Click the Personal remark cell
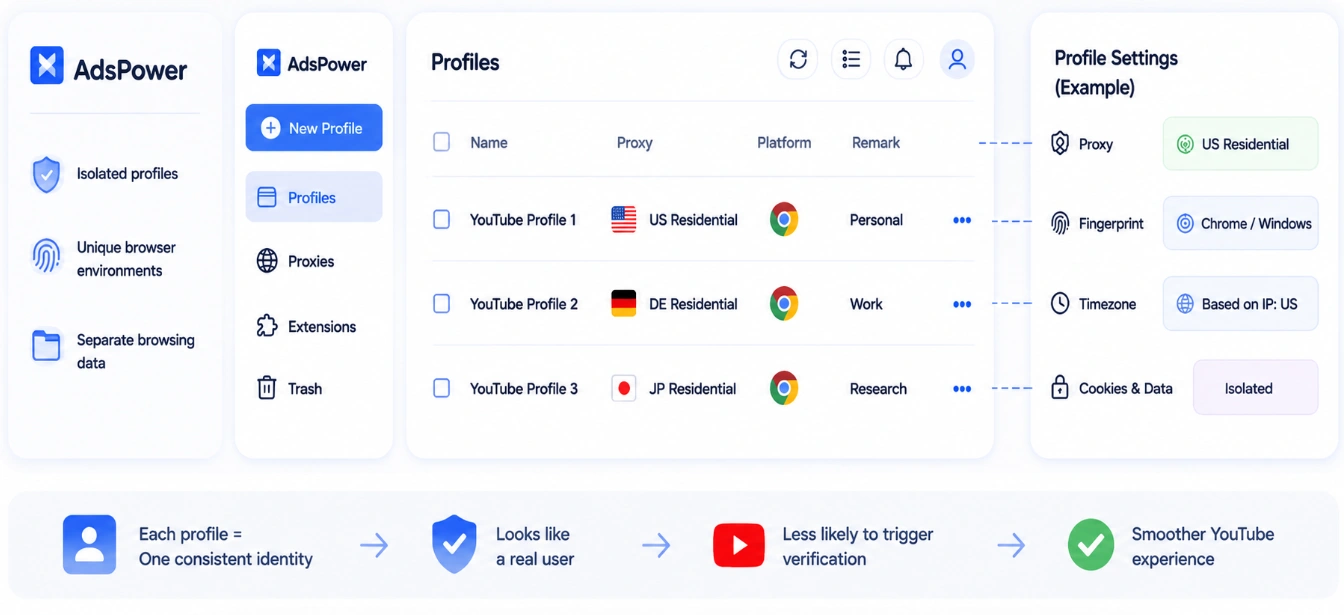Viewport: 1344px width, 615px height. click(x=876, y=220)
